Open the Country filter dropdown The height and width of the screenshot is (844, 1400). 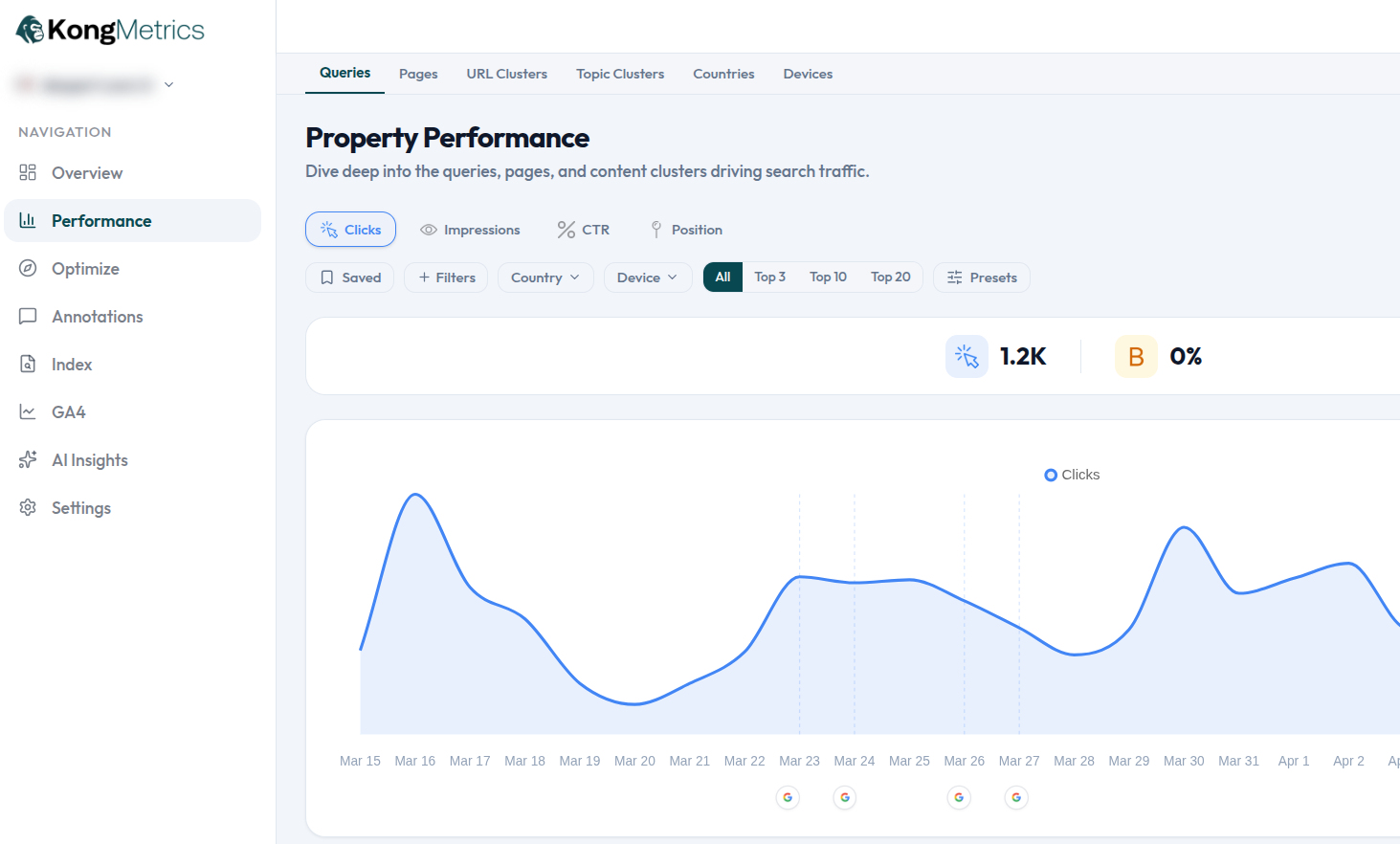[545, 277]
